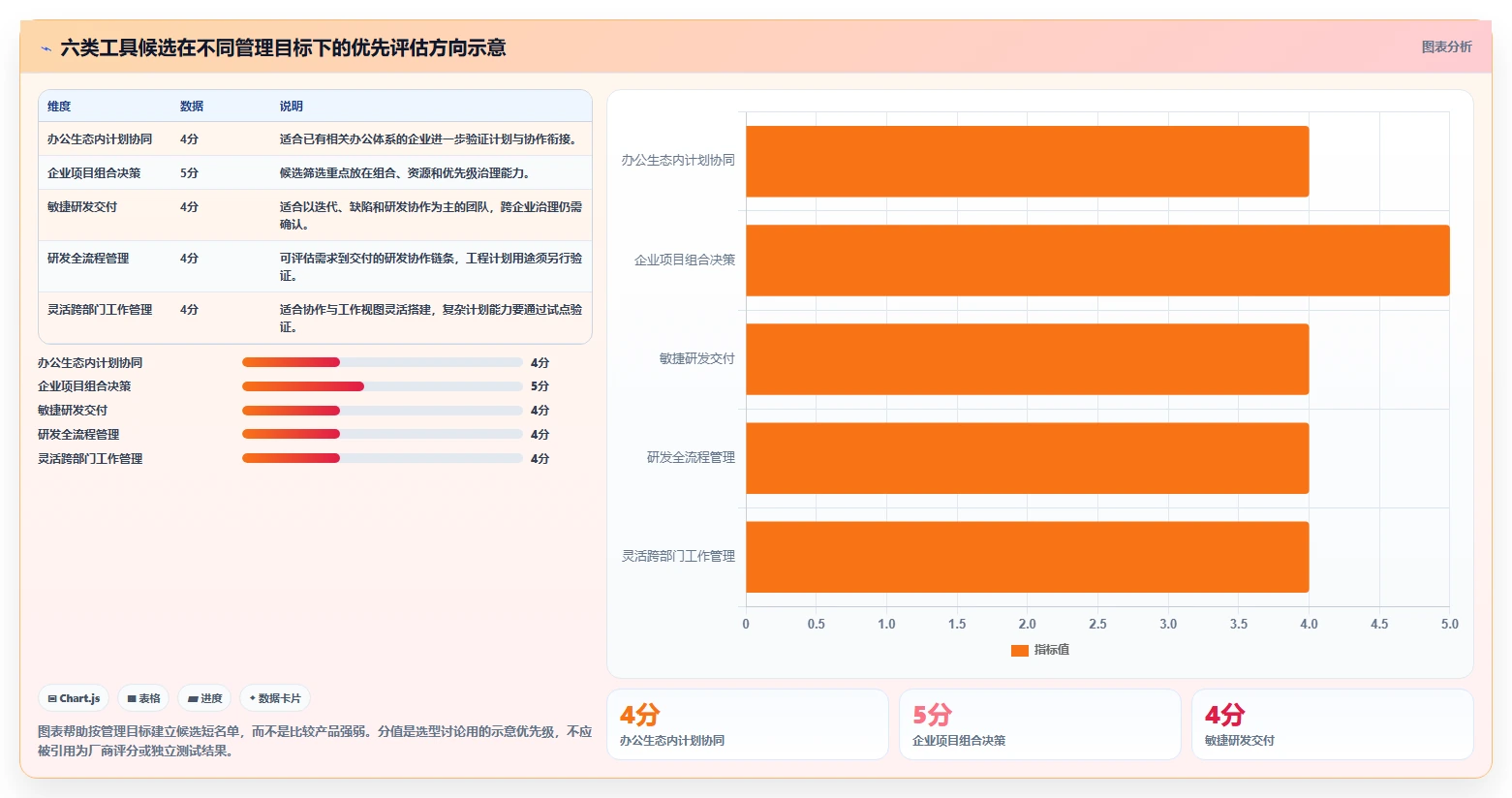This screenshot has width=1512, height=798.
Task: Click the description starting 可评估需求到交付
Action: coord(431,266)
